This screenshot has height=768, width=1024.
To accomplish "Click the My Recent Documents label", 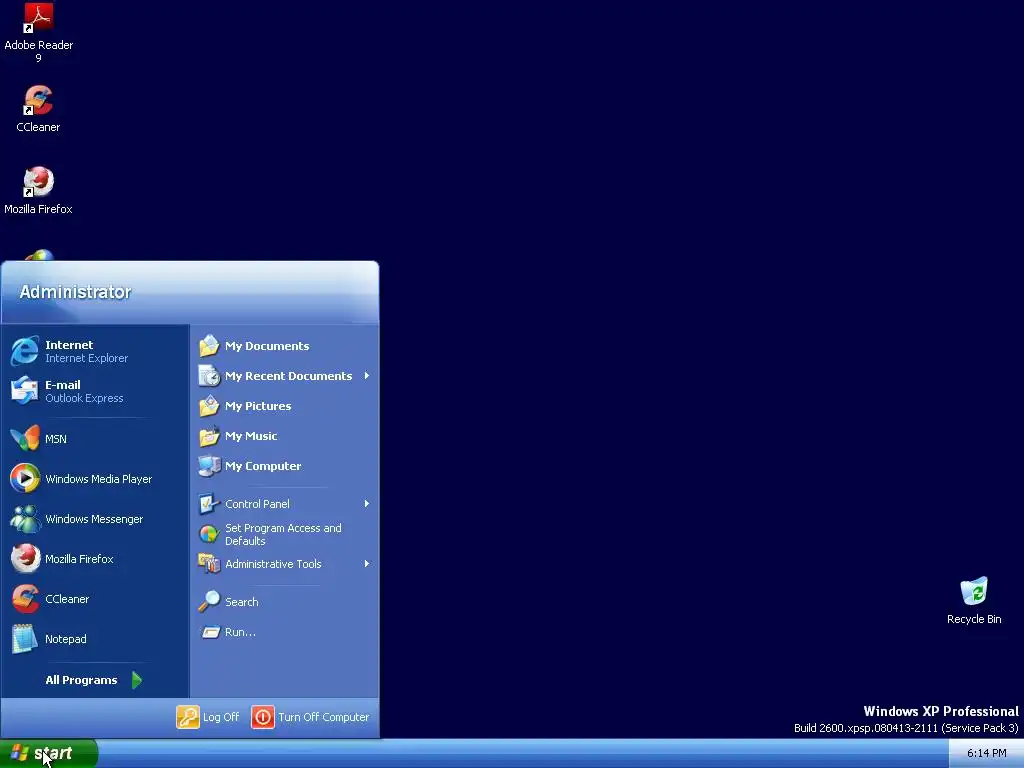I will click(288, 376).
